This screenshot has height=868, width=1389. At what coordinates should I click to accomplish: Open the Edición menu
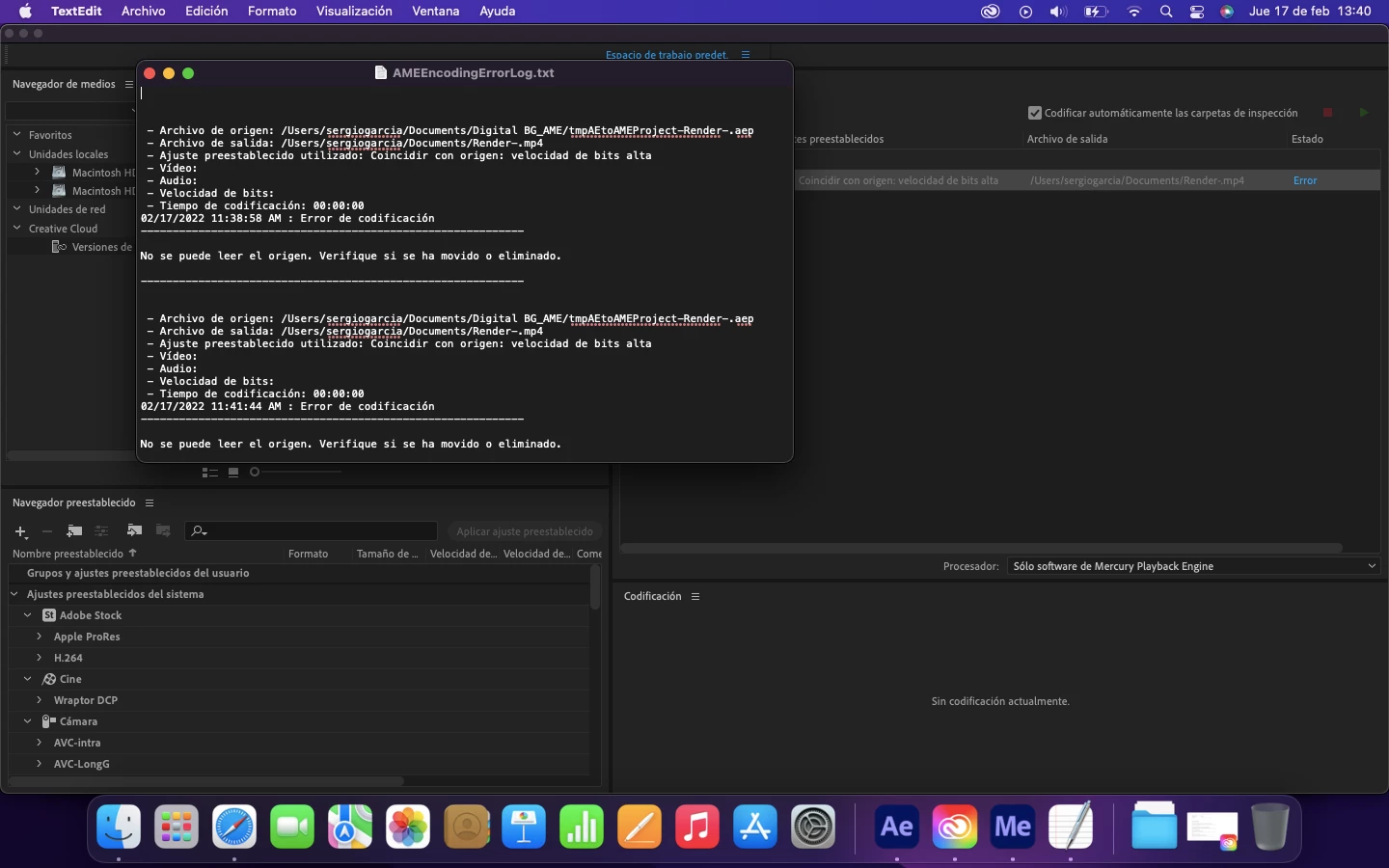click(x=206, y=12)
